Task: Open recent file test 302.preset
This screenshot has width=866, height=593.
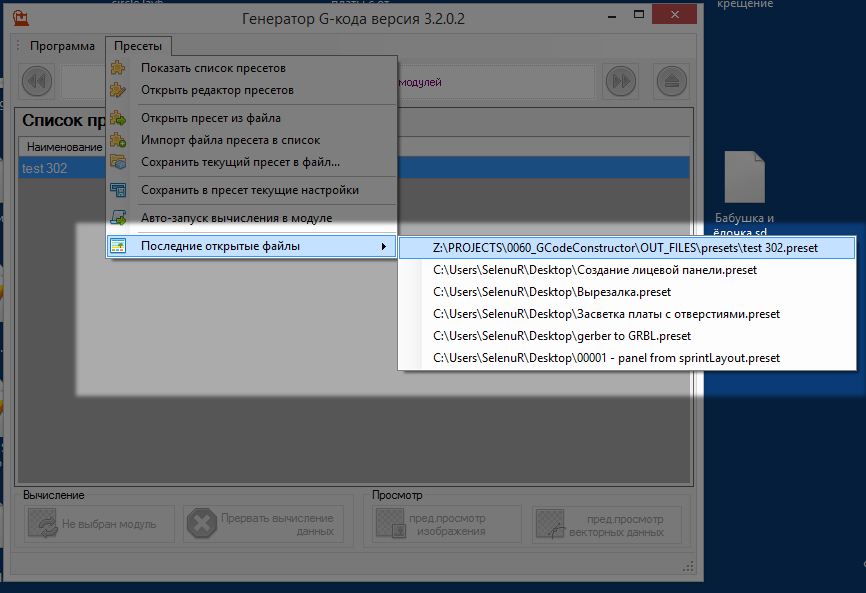Action: coord(627,248)
